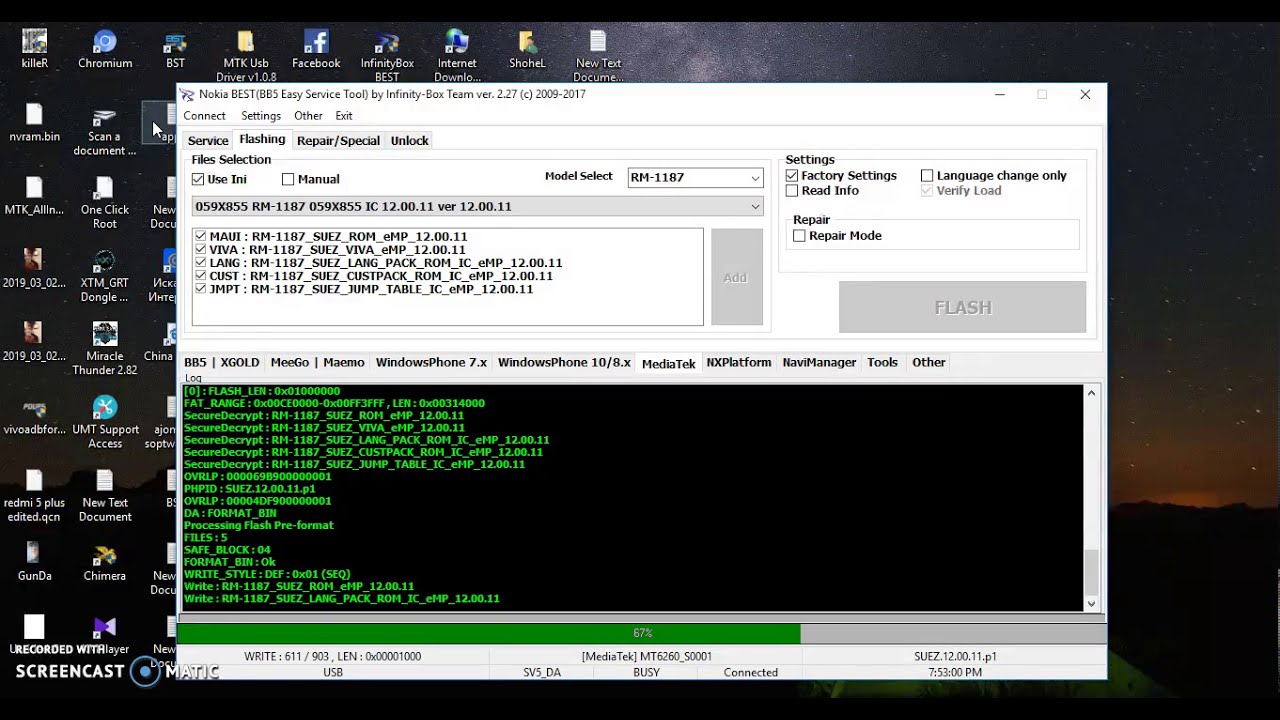Toggle the Use Ini checkbox
This screenshot has width=1280, height=720.
pyautogui.click(x=198, y=179)
